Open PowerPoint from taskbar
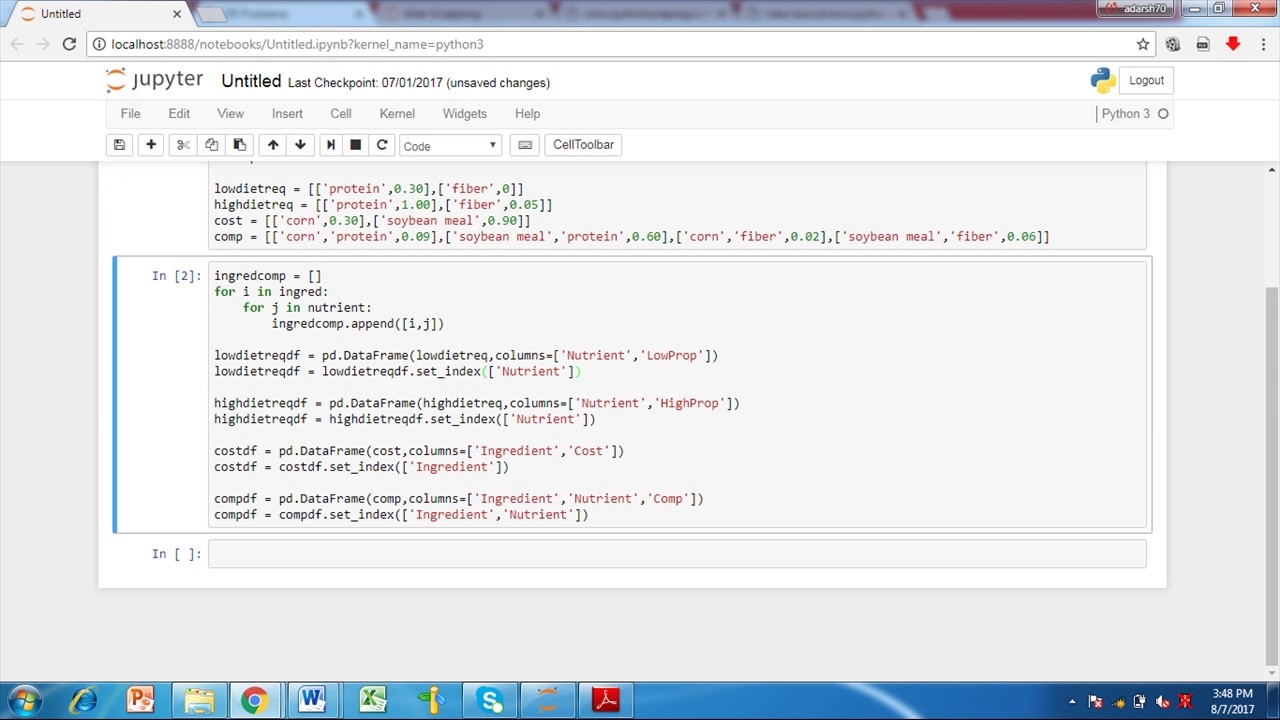The height and width of the screenshot is (720, 1280). coord(140,700)
